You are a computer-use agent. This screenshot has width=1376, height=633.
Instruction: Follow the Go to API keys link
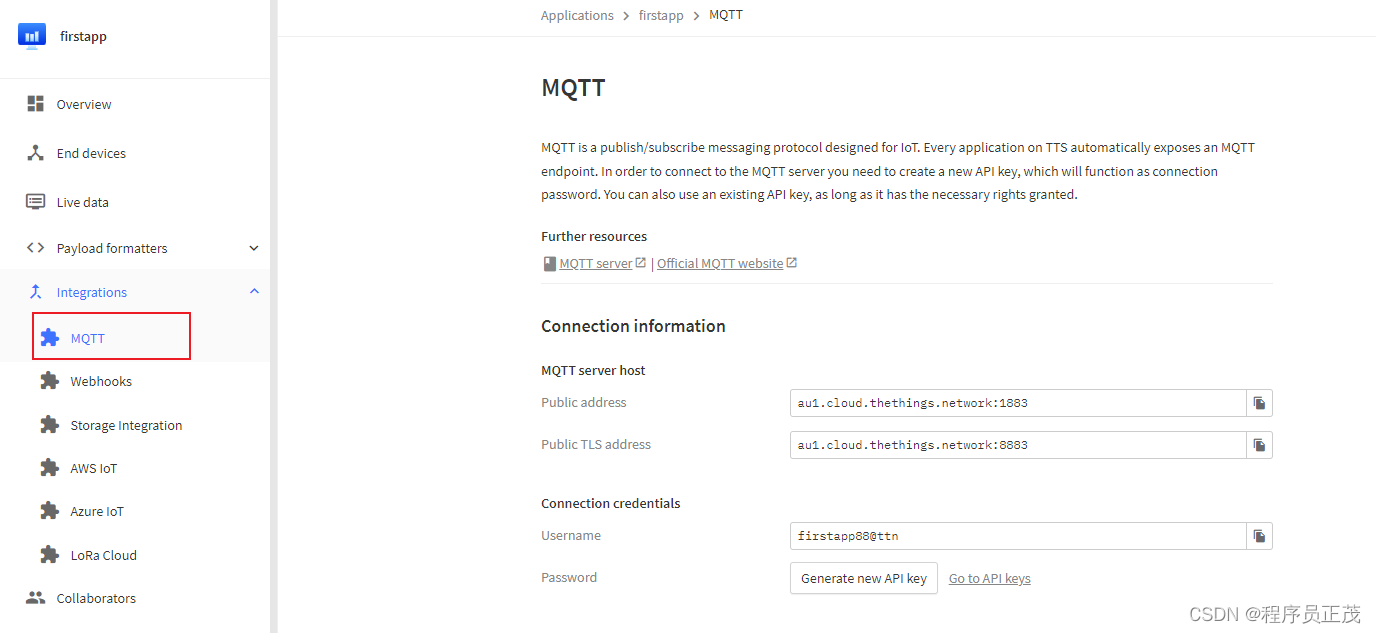(x=989, y=578)
